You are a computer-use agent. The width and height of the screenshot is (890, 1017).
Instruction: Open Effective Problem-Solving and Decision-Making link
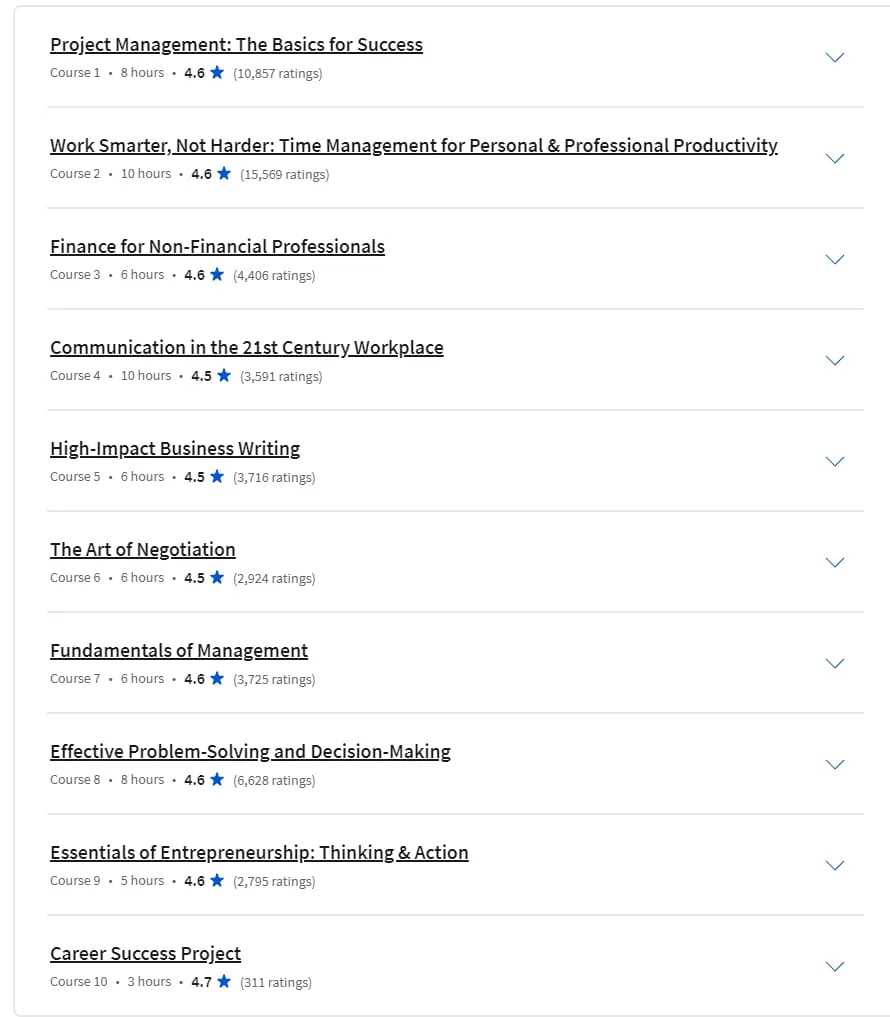(x=250, y=752)
